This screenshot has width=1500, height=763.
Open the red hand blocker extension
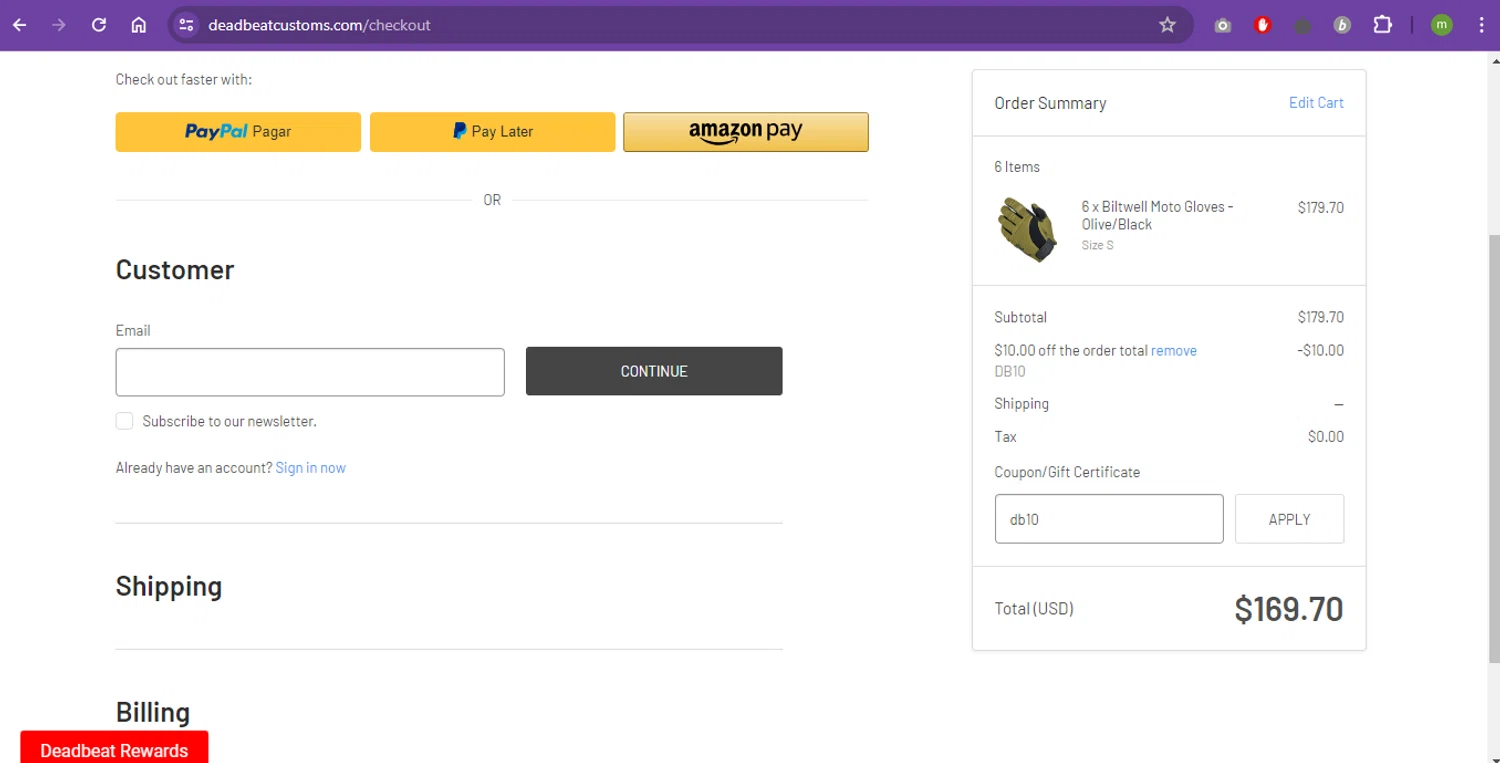pos(1262,25)
